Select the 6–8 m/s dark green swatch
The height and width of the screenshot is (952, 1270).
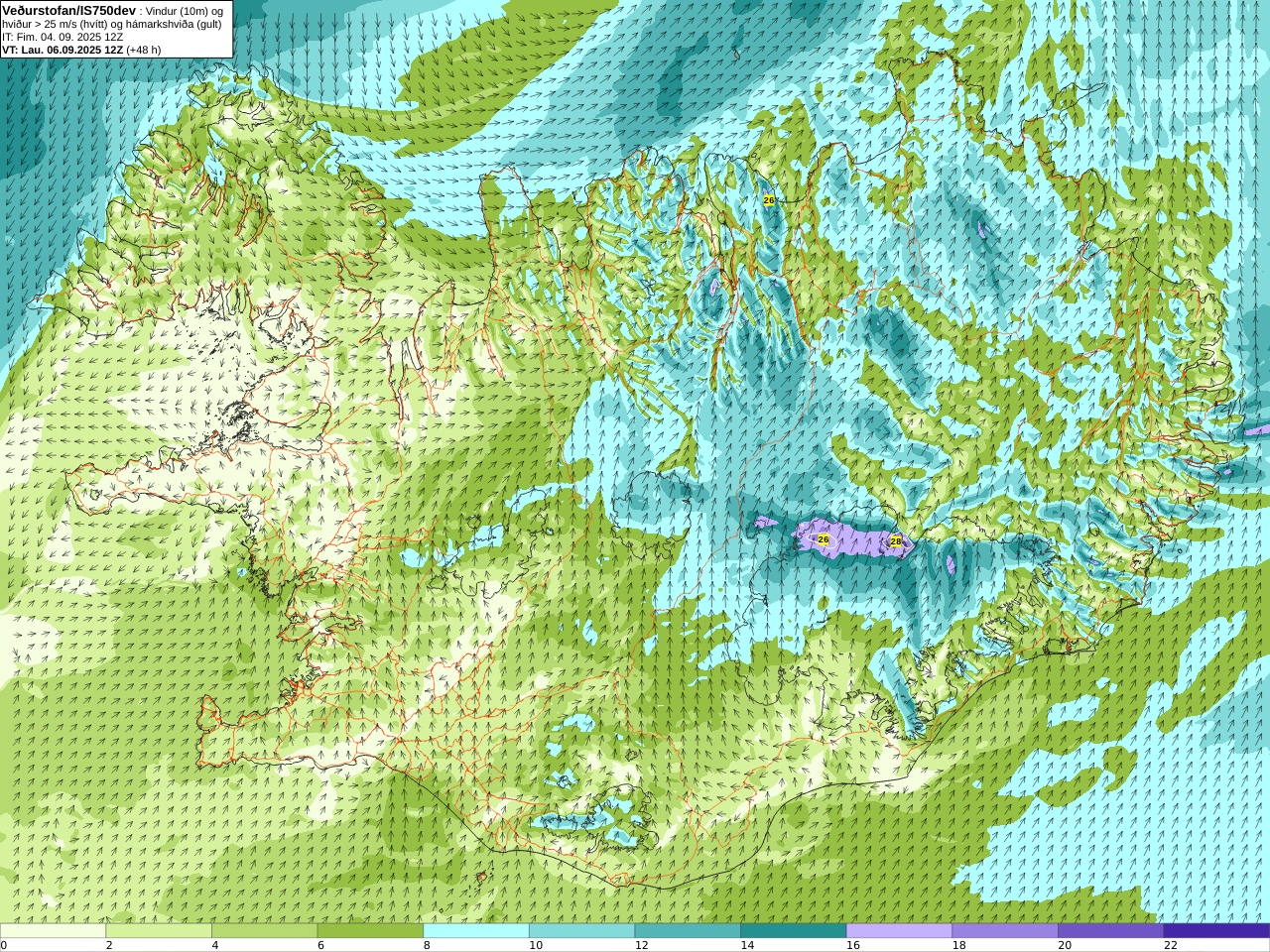[x=370, y=931]
